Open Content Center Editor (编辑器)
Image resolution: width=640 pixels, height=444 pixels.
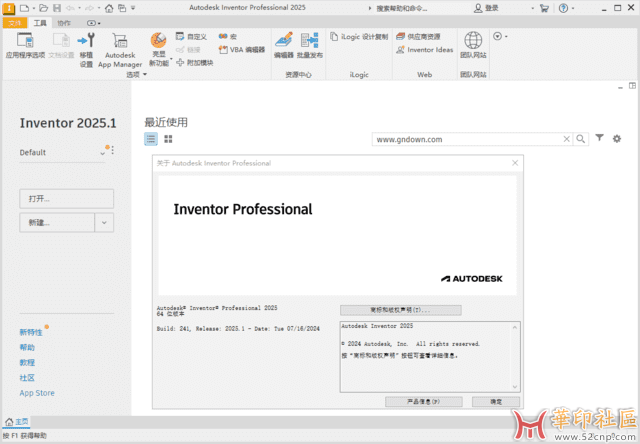point(284,45)
